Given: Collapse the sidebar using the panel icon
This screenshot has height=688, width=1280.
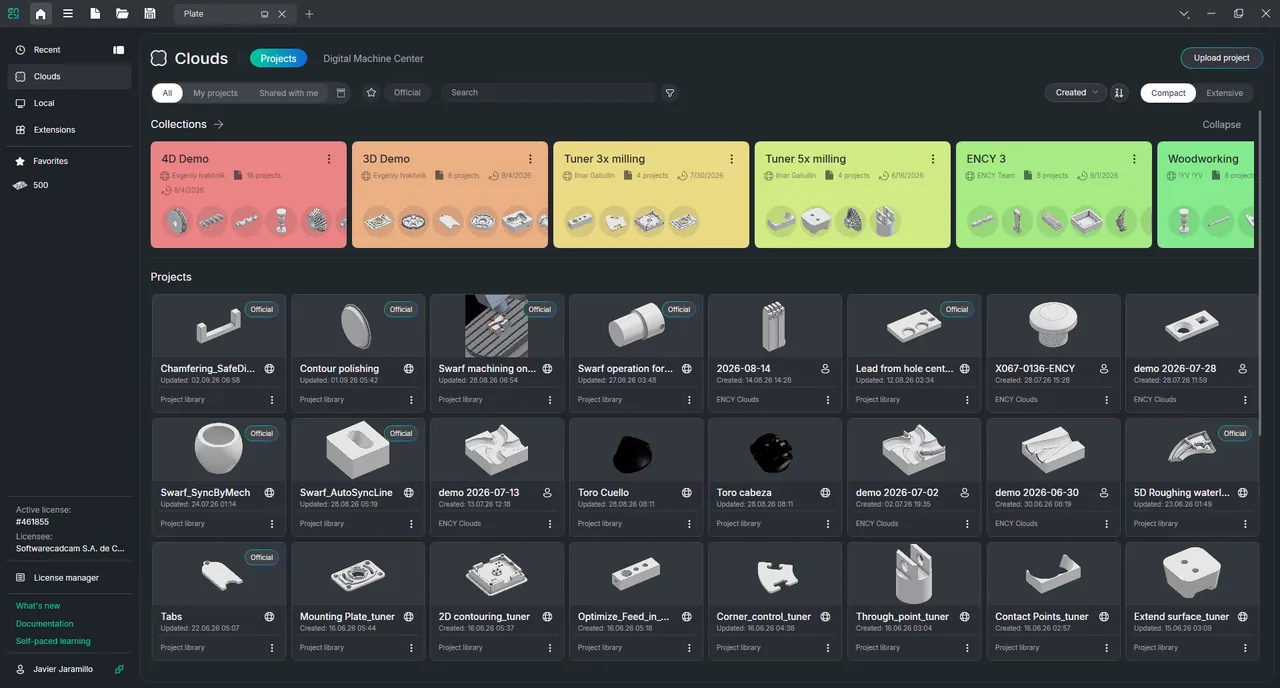Looking at the screenshot, I should pos(119,50).
